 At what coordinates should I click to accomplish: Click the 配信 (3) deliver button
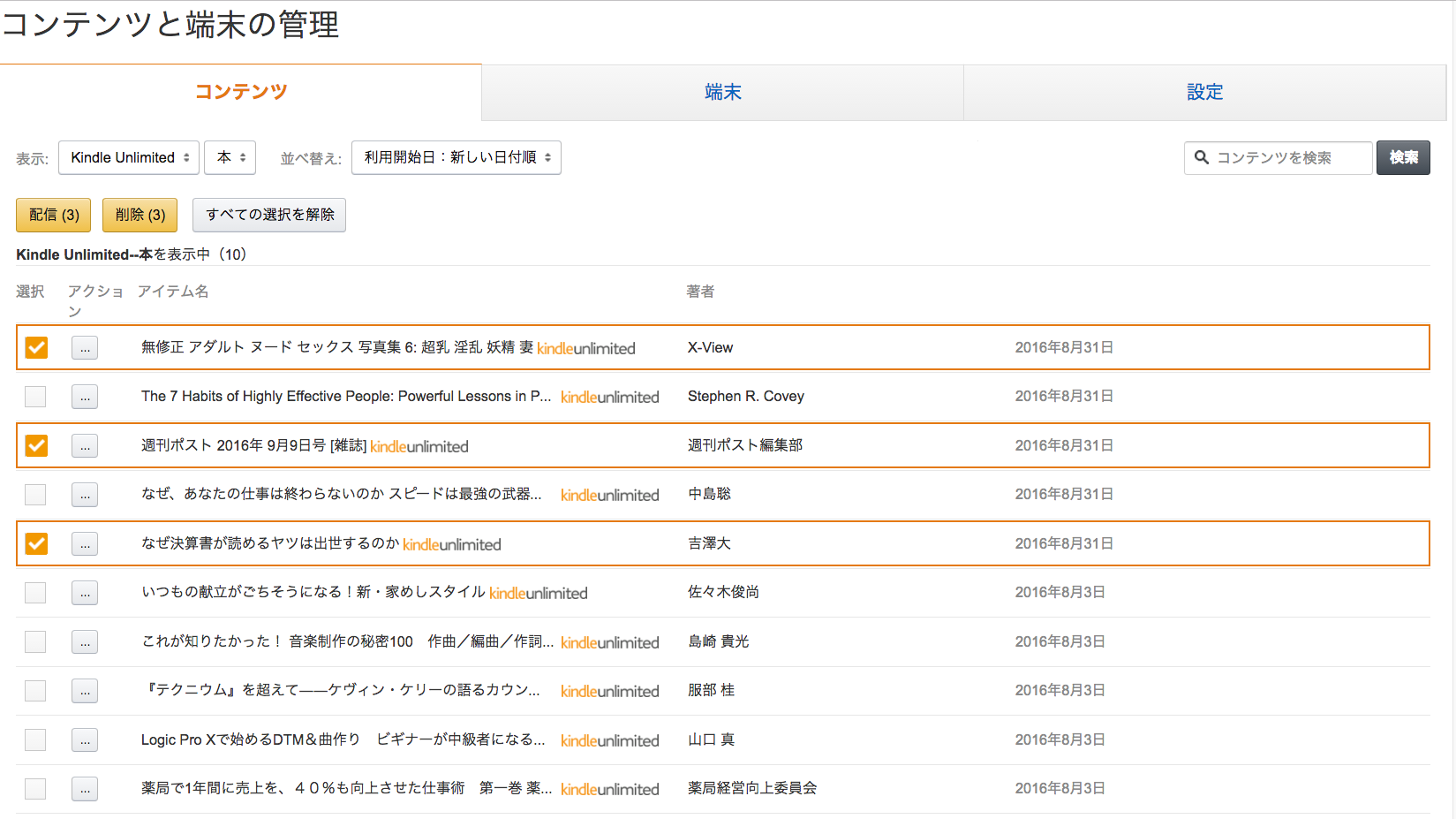(54, 215)
